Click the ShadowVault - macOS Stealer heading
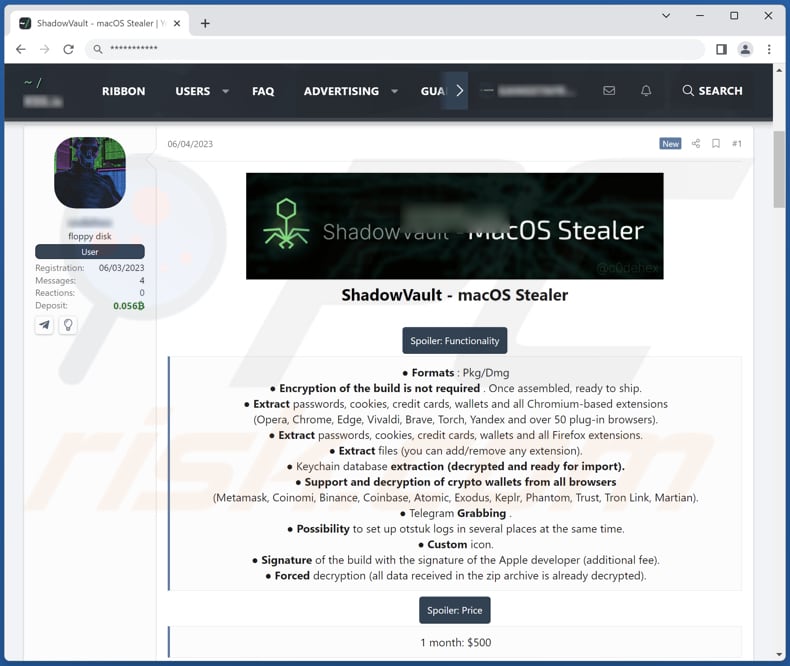This screenshot has width=790, height=666. coord(454,295)
